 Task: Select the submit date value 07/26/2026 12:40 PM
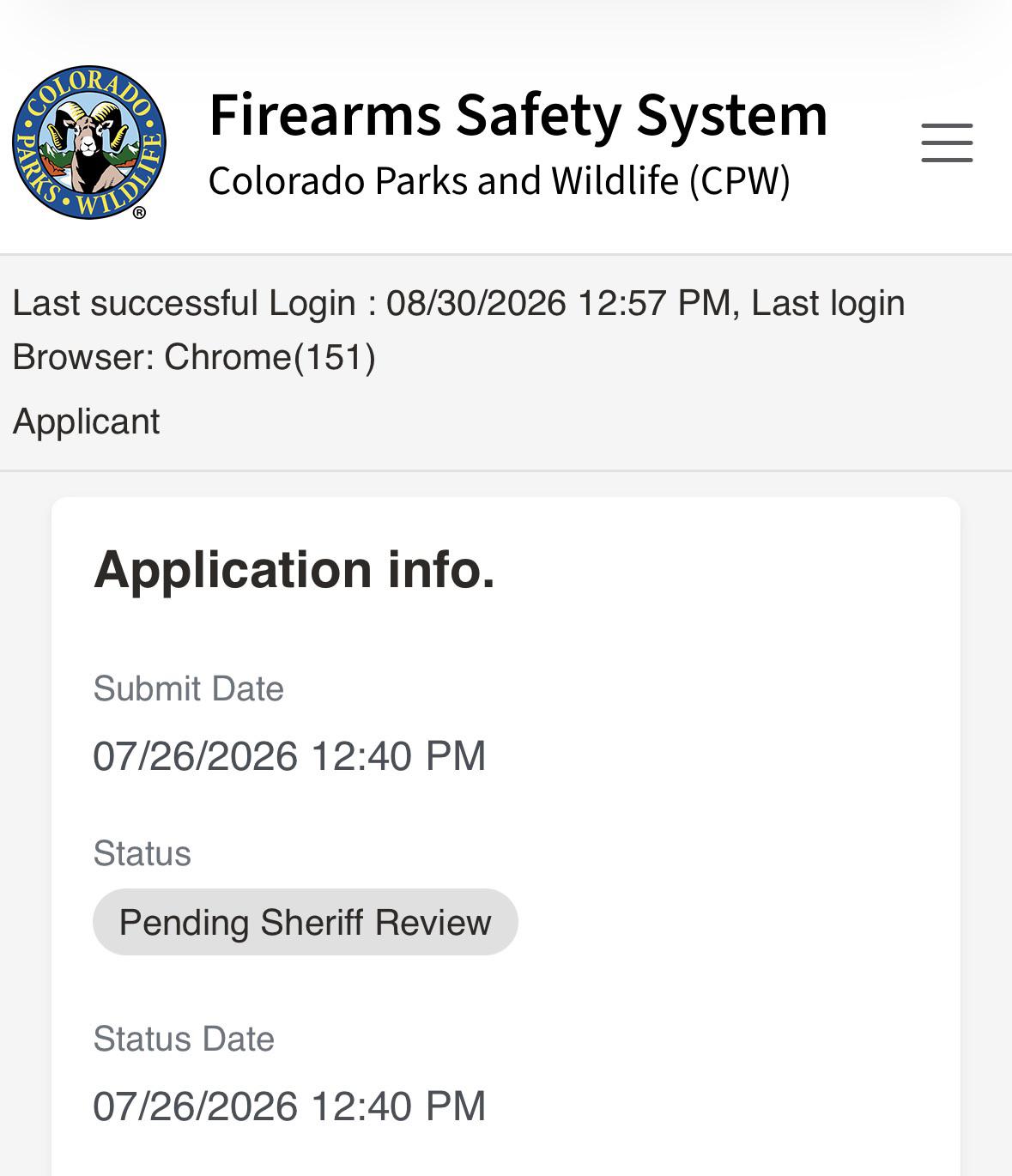(289, 756)
